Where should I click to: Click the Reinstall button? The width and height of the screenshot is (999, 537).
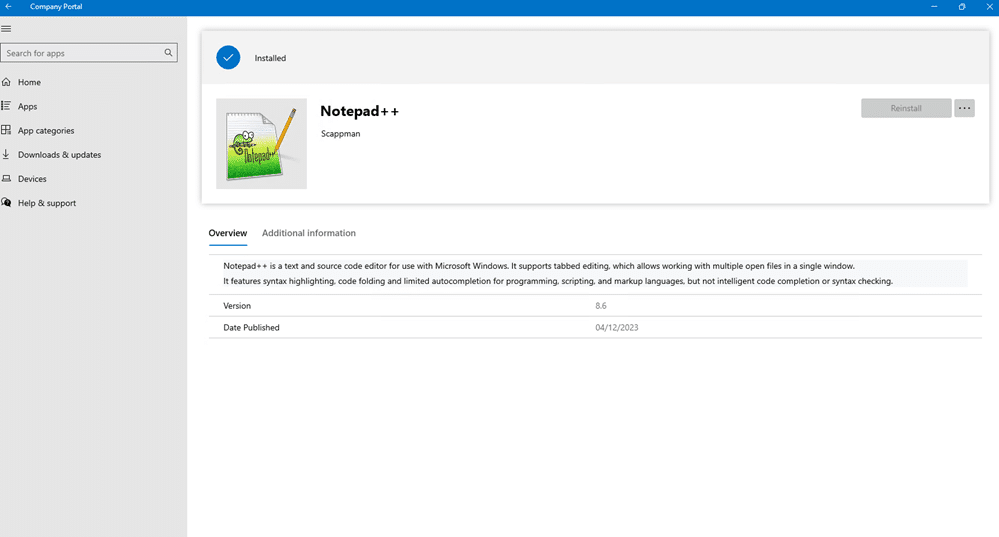click(906, 108)
